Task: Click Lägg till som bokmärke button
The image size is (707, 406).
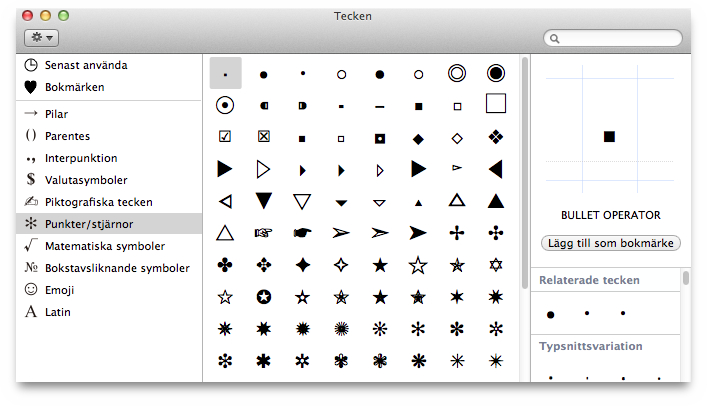Action: pyautogui.click(x=610, y=243)
